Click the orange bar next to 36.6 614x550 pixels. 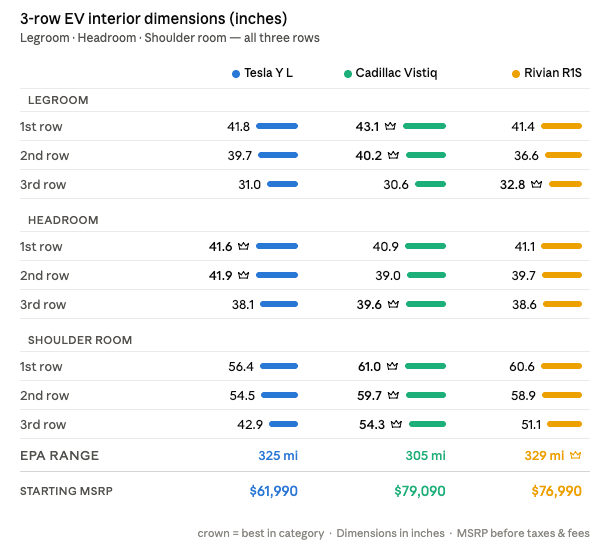[x=563, y=155]
